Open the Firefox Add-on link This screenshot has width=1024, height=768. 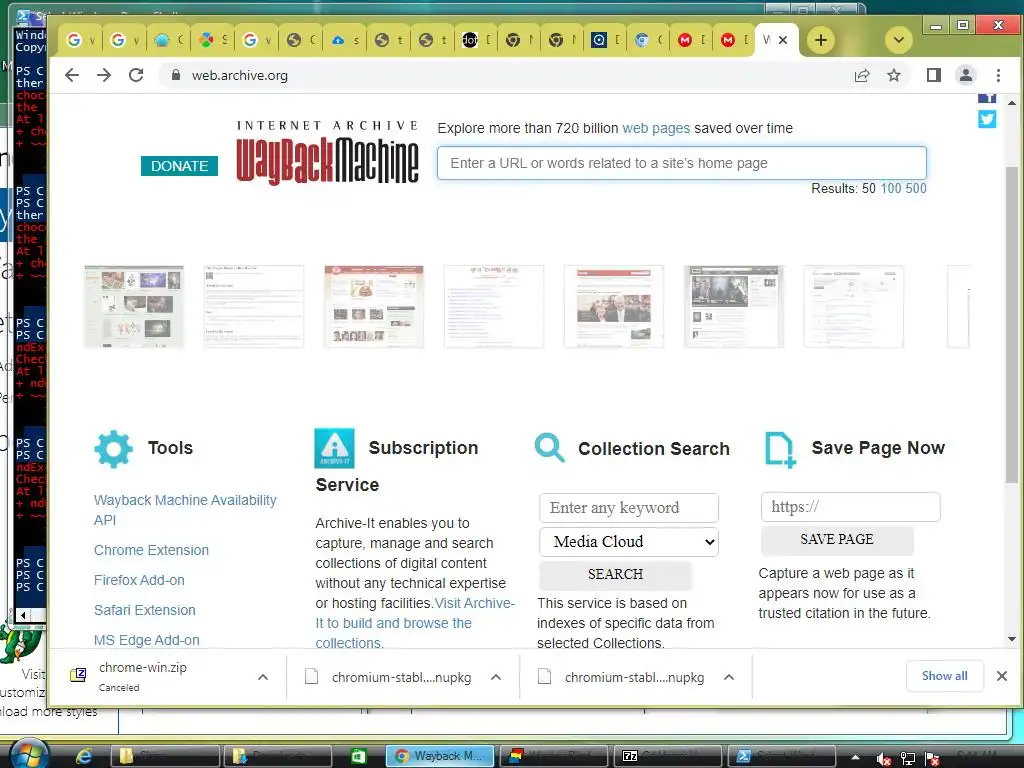coord(139,580)
